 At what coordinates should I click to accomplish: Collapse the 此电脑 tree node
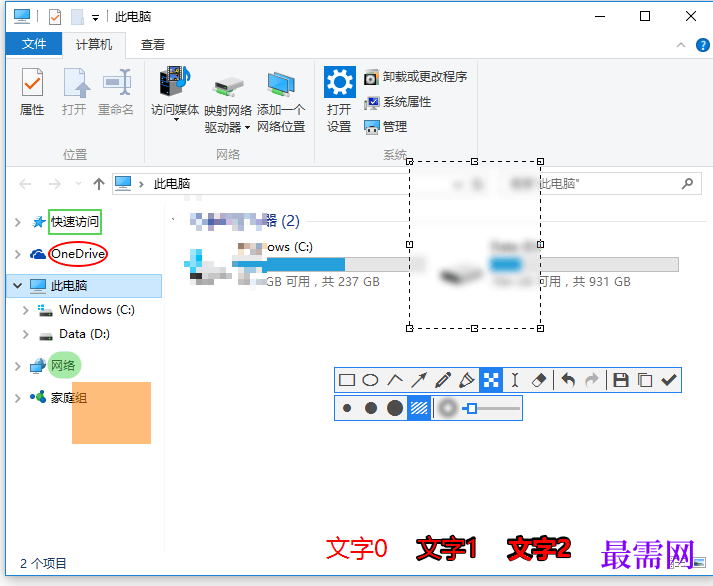tap(18, 286)
